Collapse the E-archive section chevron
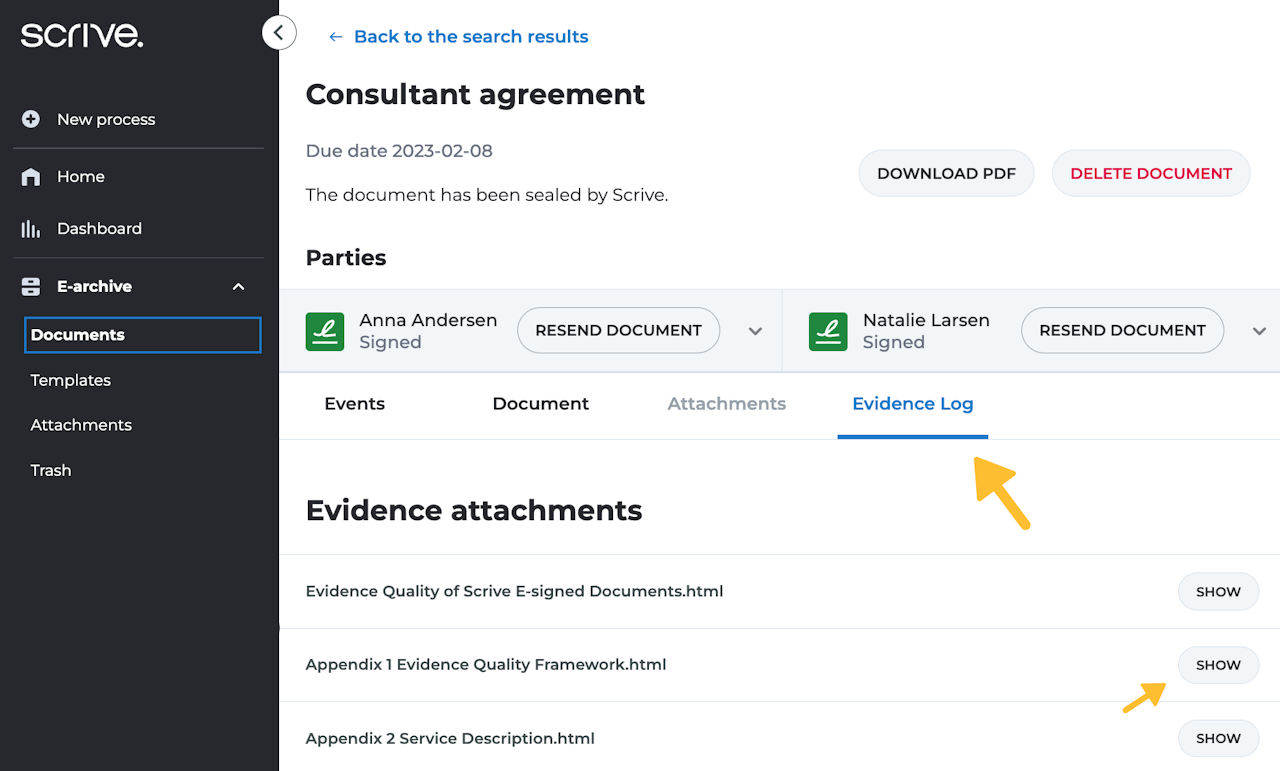The image size is (1280, 771). (x=238, y=287)
